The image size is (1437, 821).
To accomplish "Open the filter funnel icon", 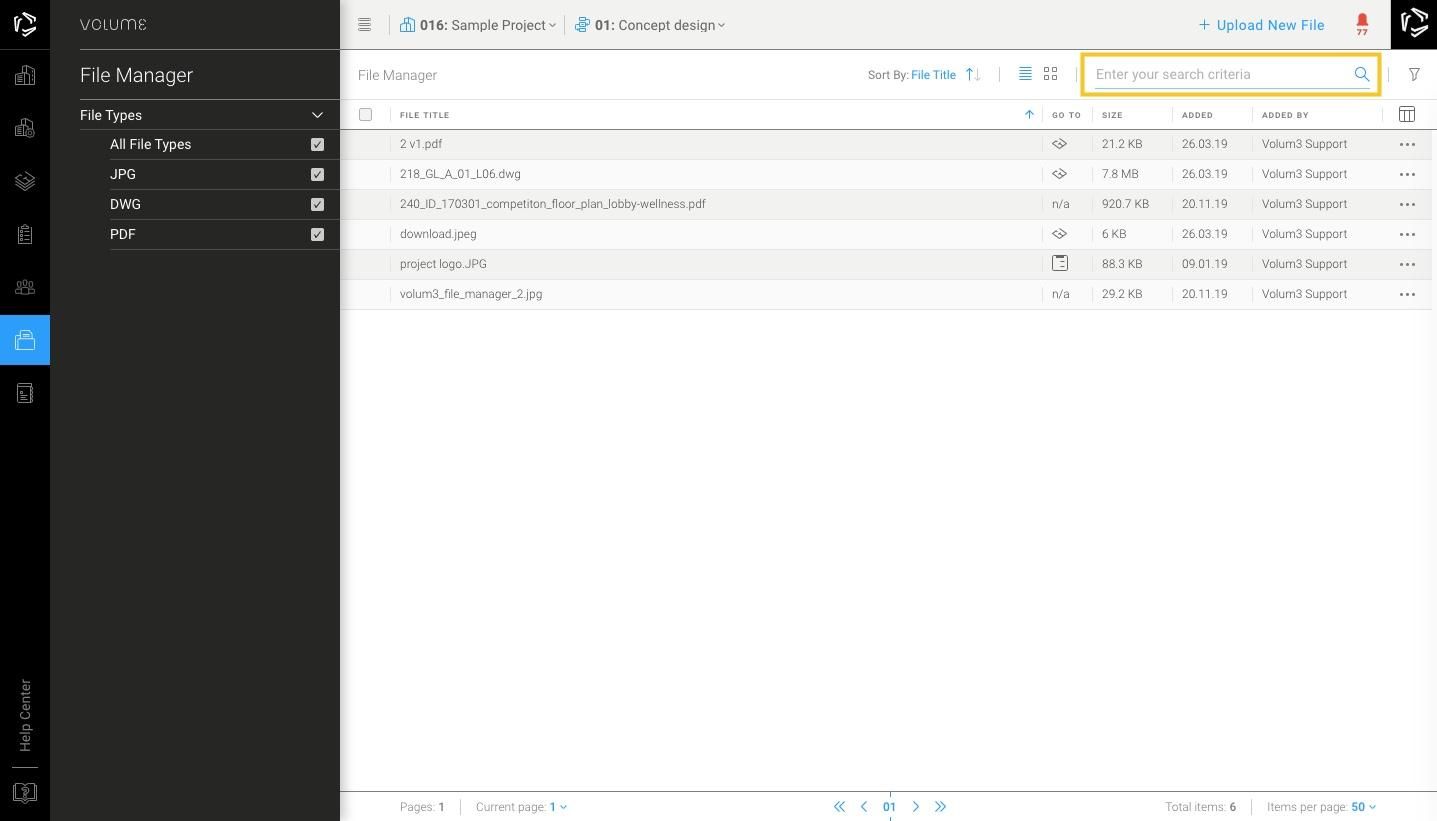I will 1414,75.
